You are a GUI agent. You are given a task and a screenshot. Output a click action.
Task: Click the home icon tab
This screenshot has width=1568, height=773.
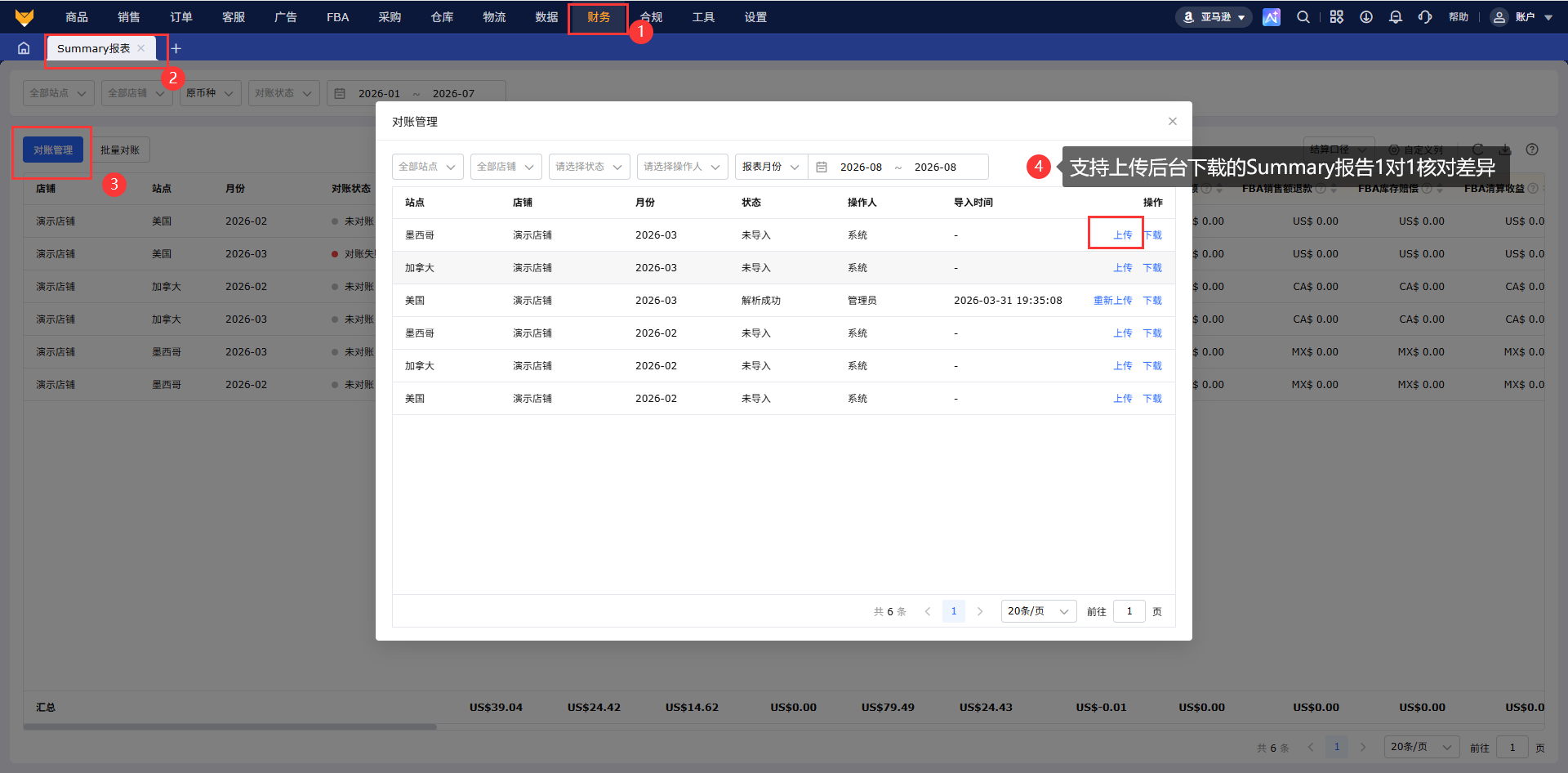[24, 48]
